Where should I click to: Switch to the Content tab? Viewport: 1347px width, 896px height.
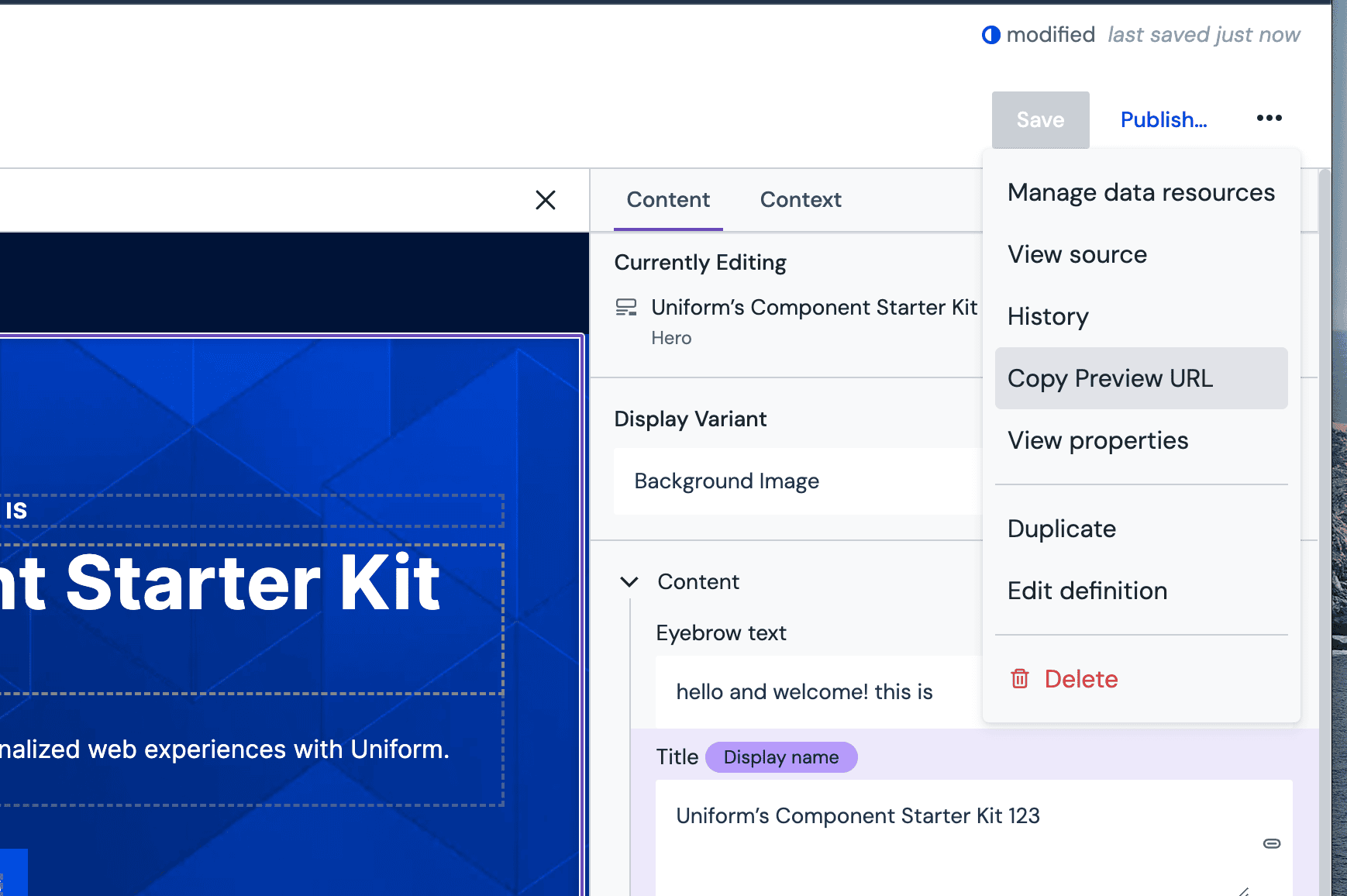tap(668, 200)
